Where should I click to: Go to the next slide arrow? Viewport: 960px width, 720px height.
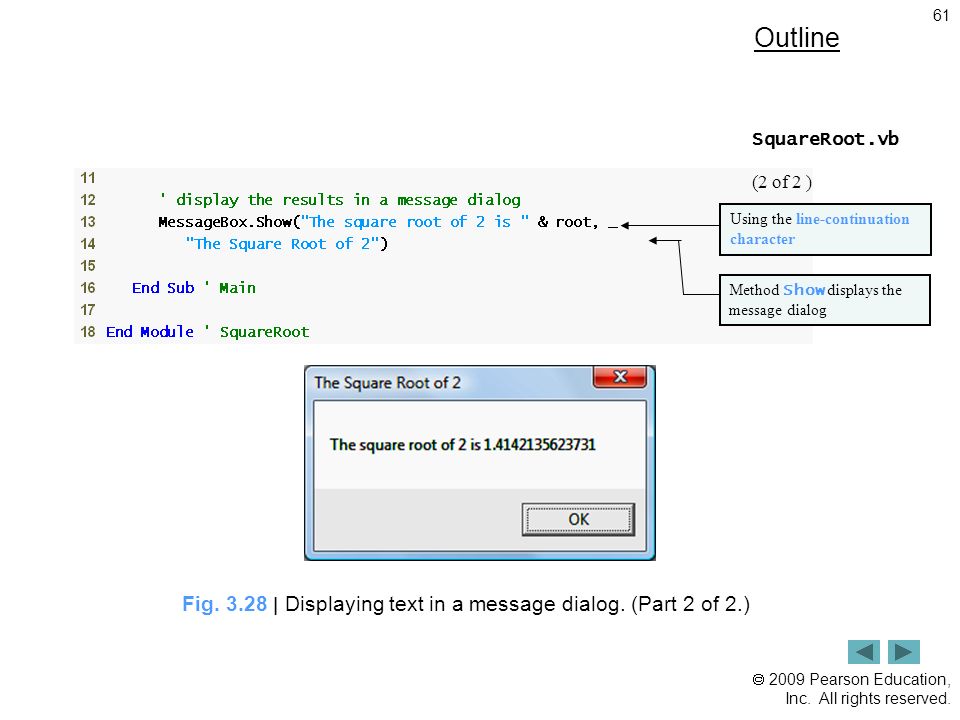coord(904,651)
